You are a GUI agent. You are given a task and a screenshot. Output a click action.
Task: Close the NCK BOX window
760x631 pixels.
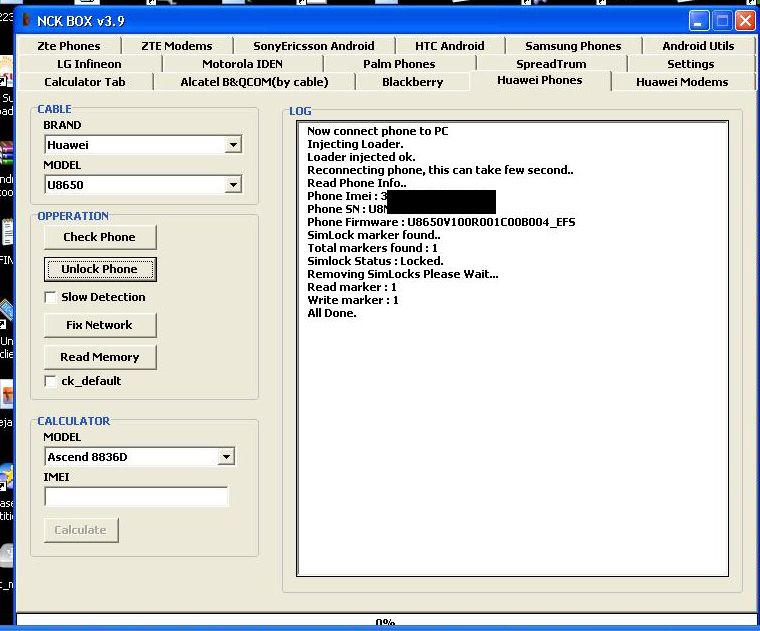pos(746,20)
